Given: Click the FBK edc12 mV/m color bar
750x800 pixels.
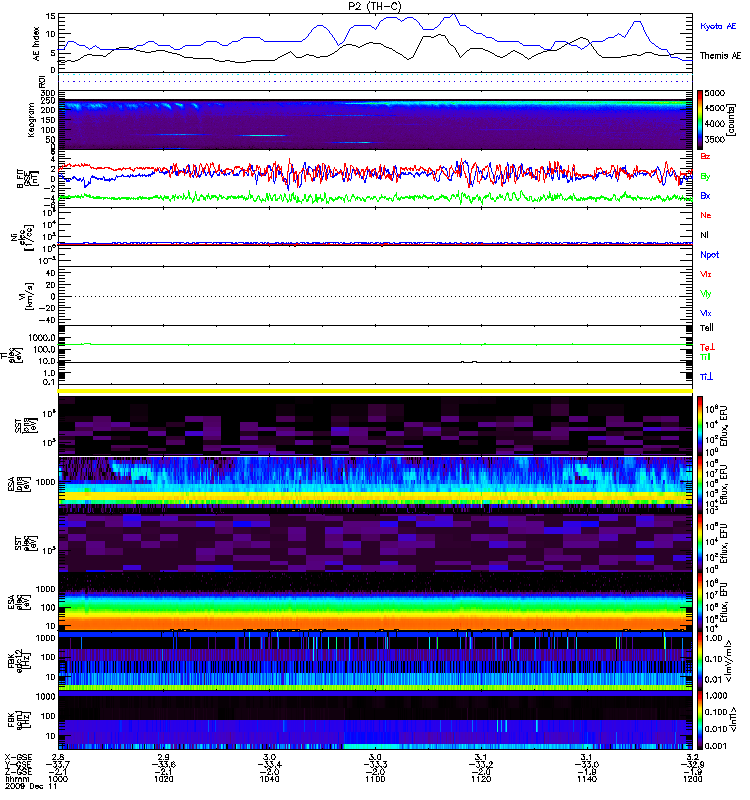Looking at the screenshot, I should point(700,661).
